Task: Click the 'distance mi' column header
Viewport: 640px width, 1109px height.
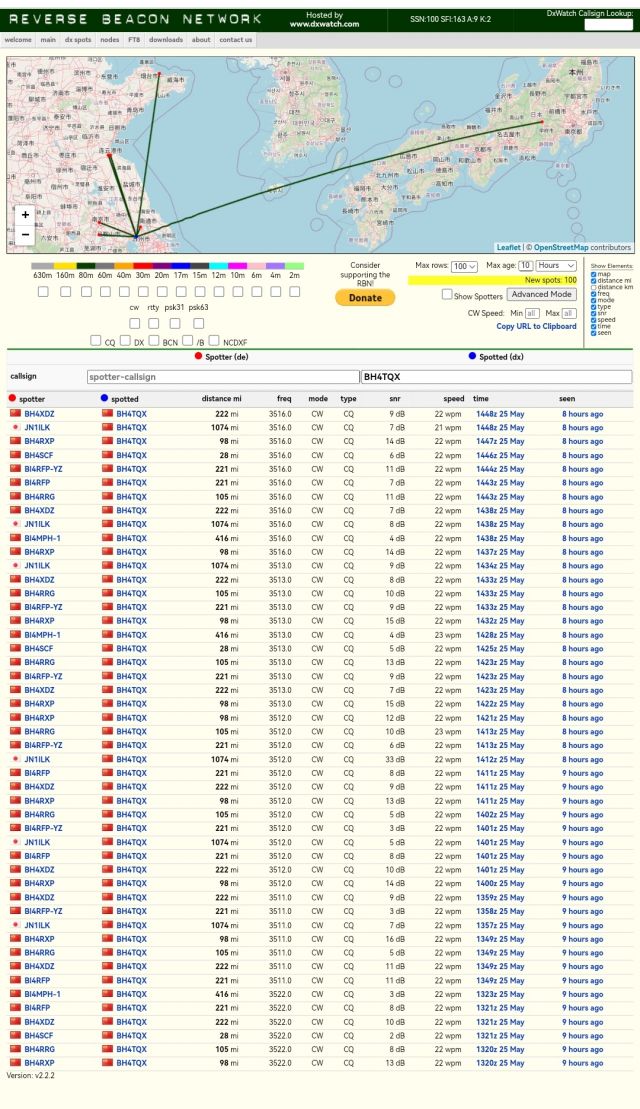Action: [221, 398]
